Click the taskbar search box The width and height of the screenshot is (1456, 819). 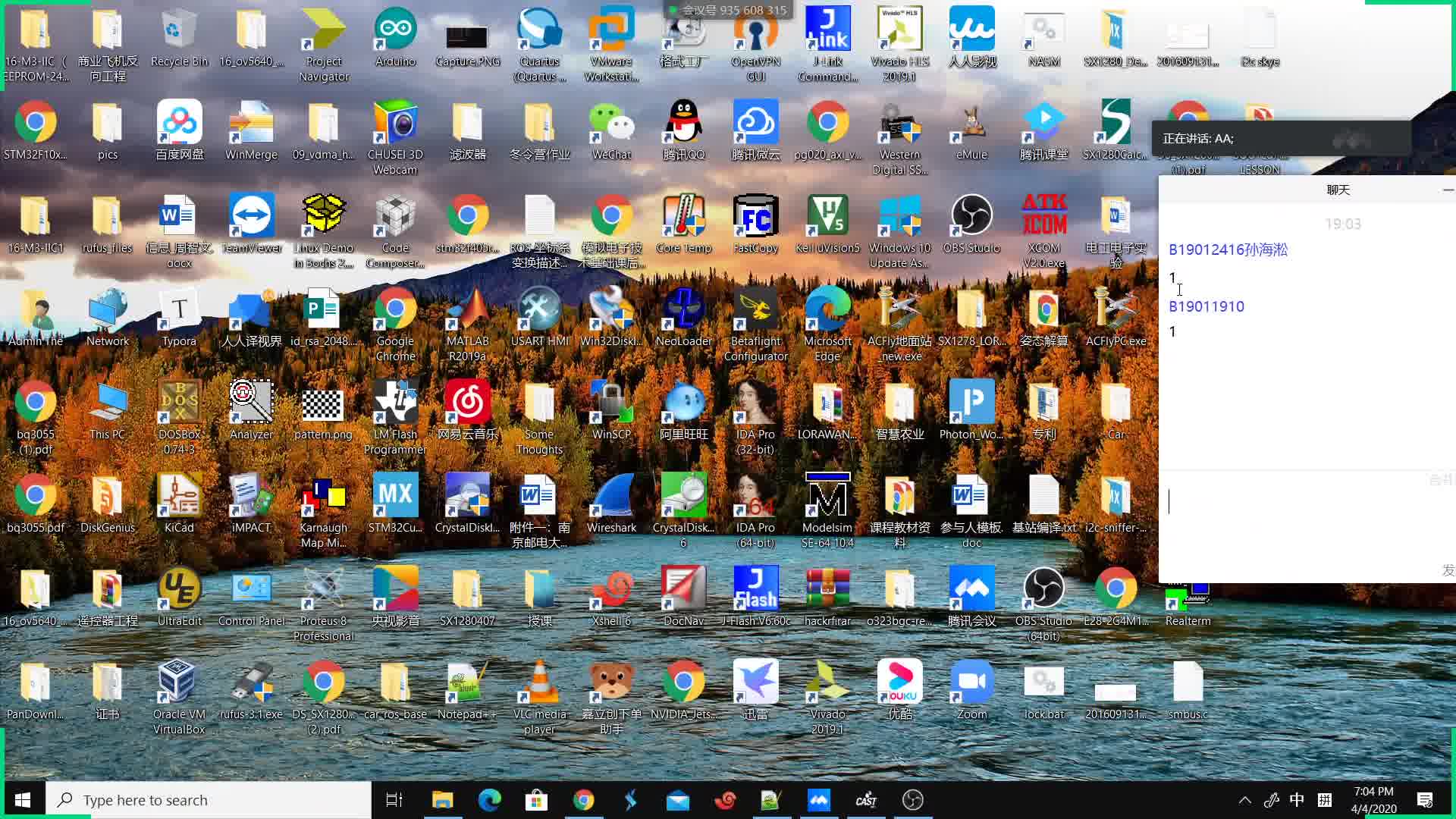(209, 800)
